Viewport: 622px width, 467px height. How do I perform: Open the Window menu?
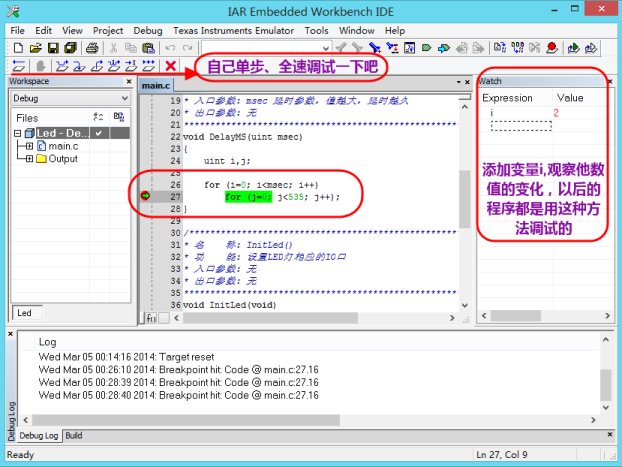[x=357, y=31]
